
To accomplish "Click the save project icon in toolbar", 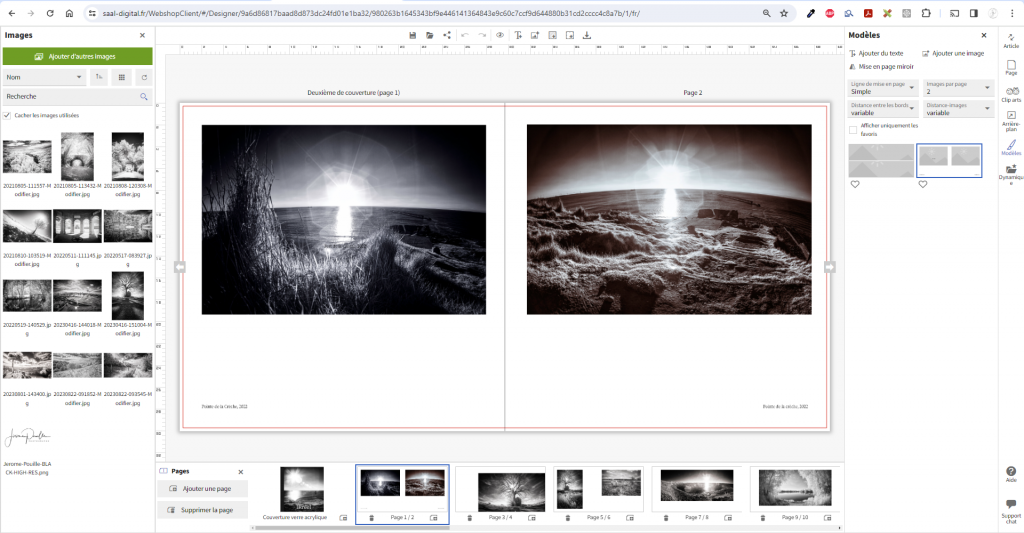I will pyautogui.click(x=412, y=35).
